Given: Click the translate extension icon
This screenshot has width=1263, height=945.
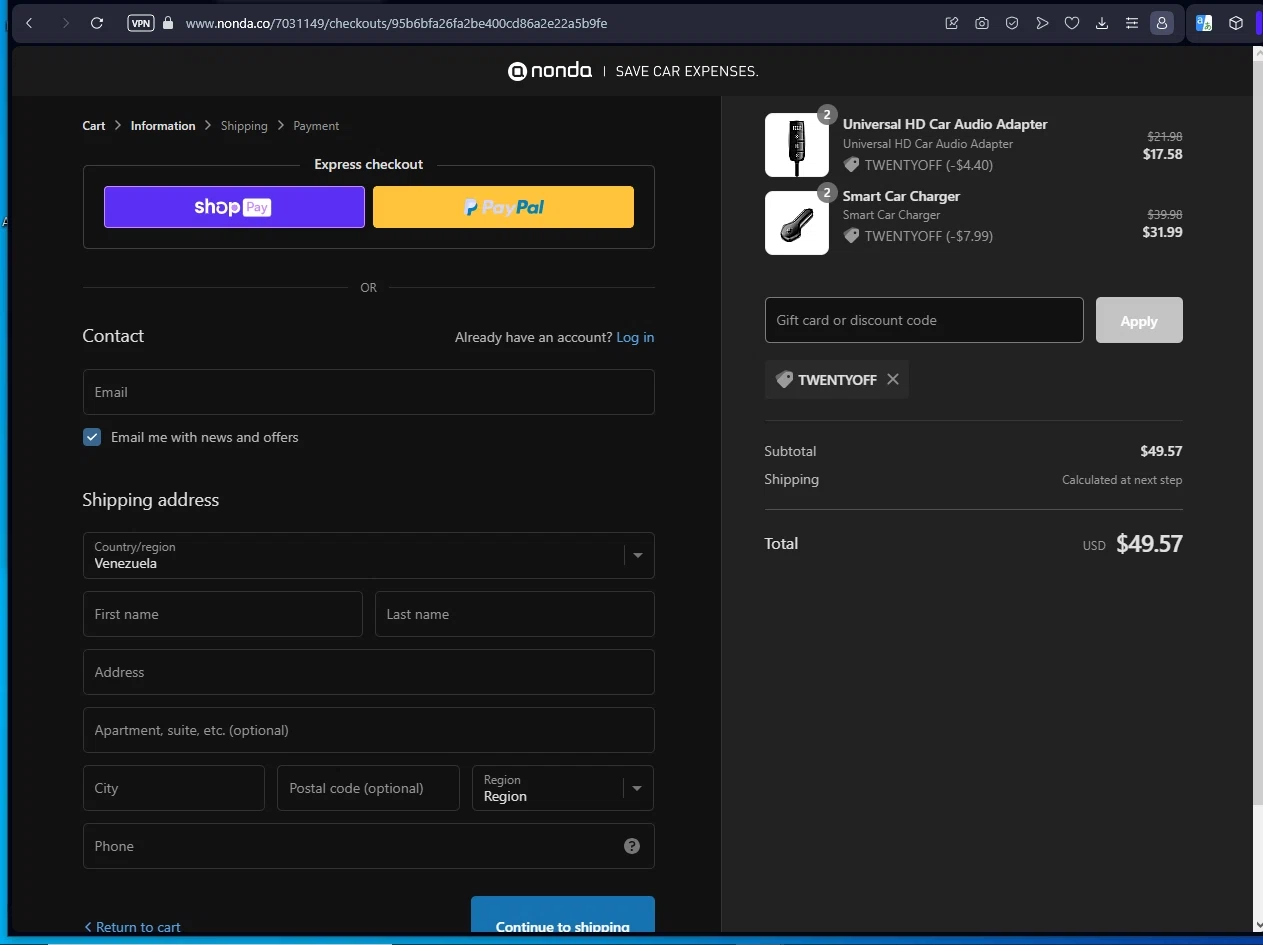Looking at the screenshot, I should 1204,23.
